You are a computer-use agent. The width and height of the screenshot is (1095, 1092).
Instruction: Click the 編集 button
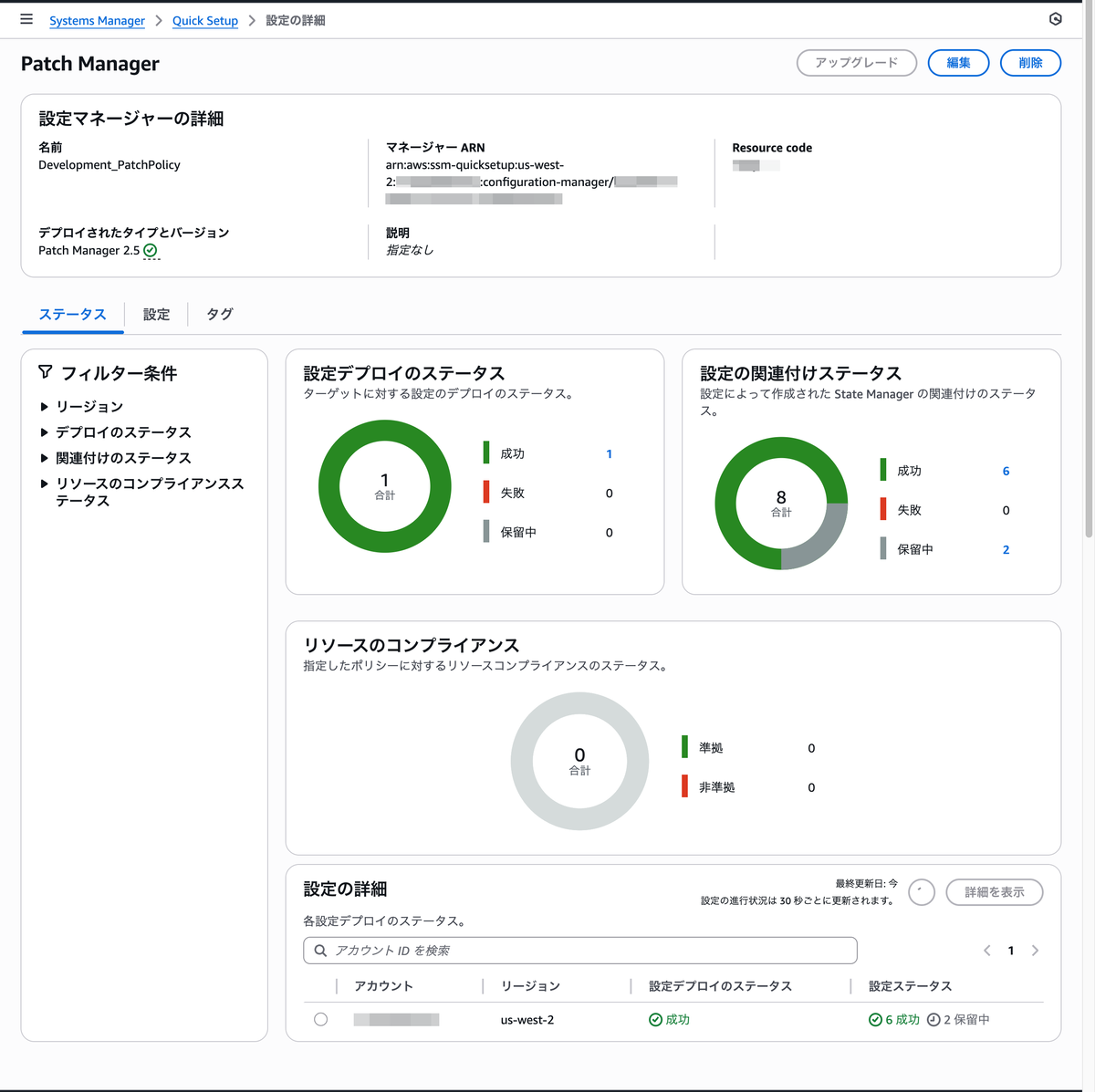tap(958, 63)
